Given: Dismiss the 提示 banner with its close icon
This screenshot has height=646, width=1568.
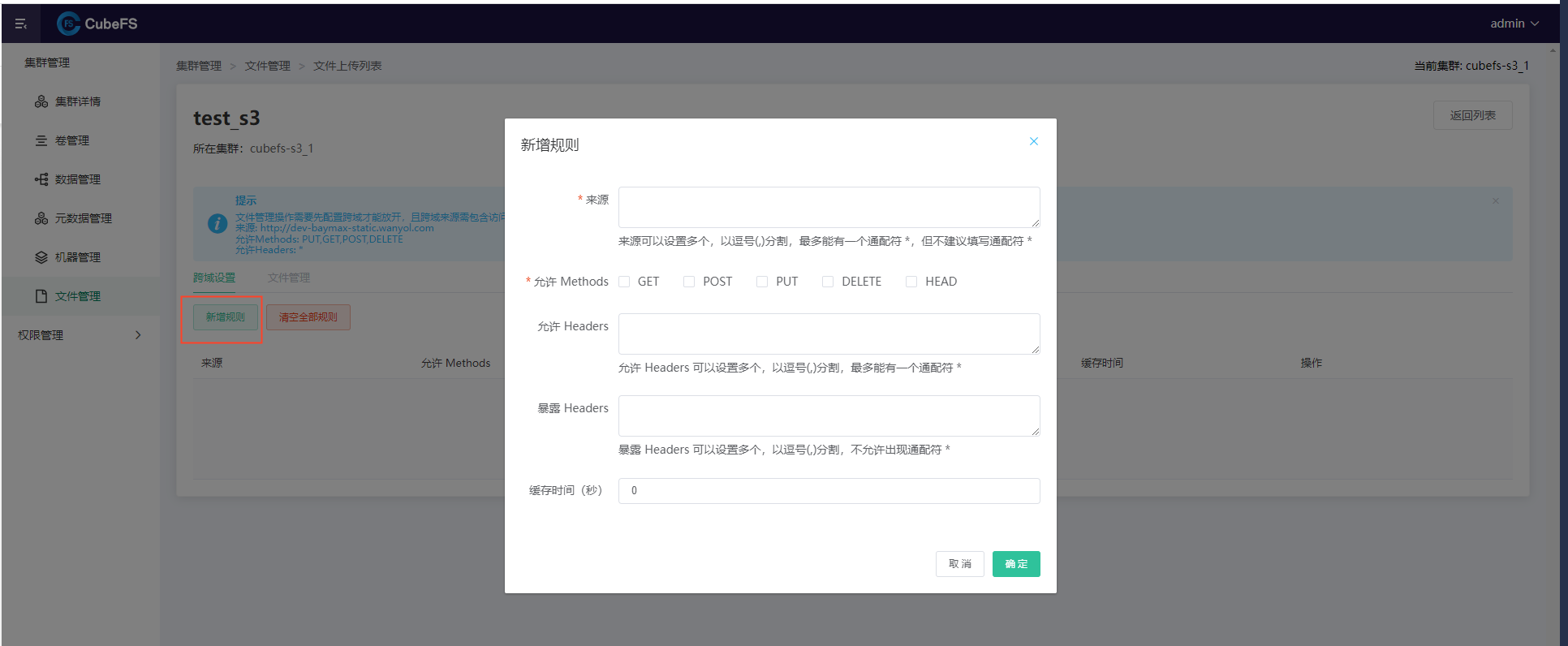Looking at the screenshot, I should tap(1496, 201).
